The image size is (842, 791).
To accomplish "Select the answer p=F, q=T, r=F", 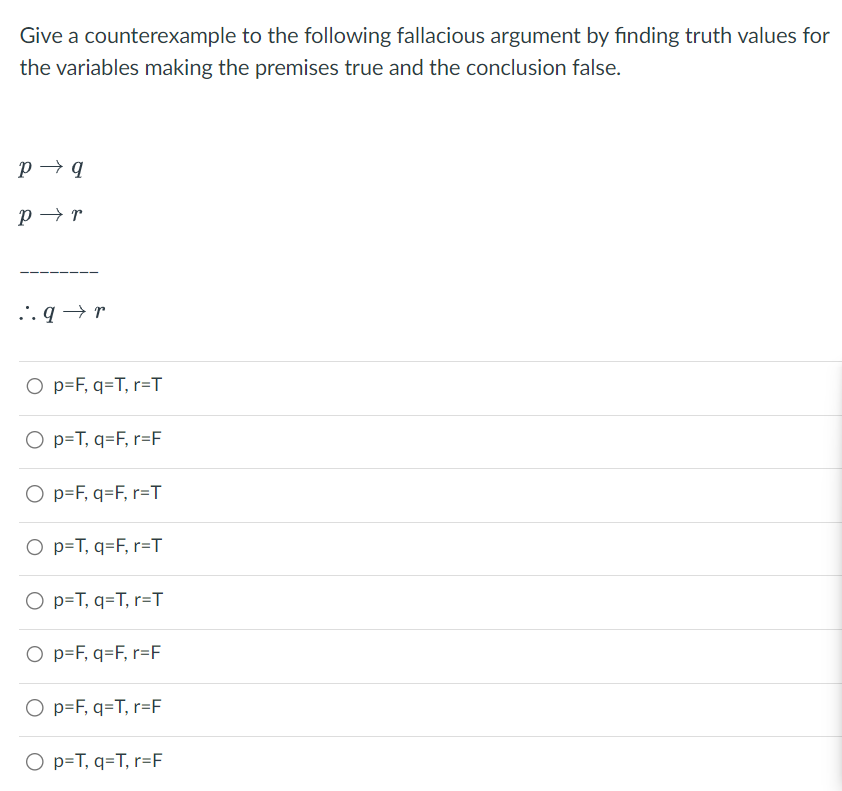I will tap(106, 707).
